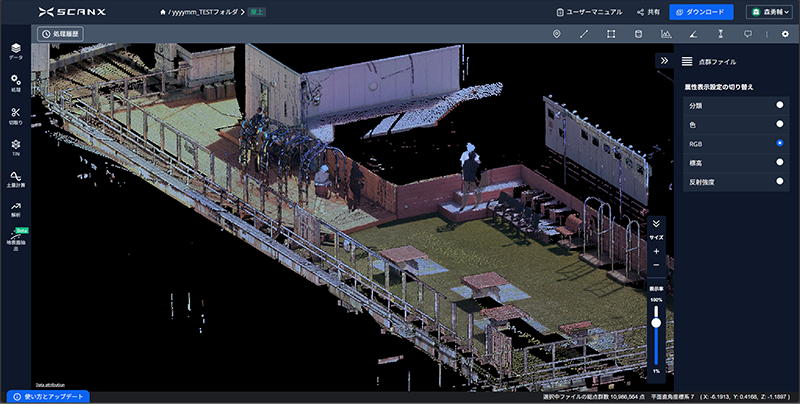Collapse the サイズ point size control chevron
Viewport: 800px width, 404px height.
click(x=656, y=224)
